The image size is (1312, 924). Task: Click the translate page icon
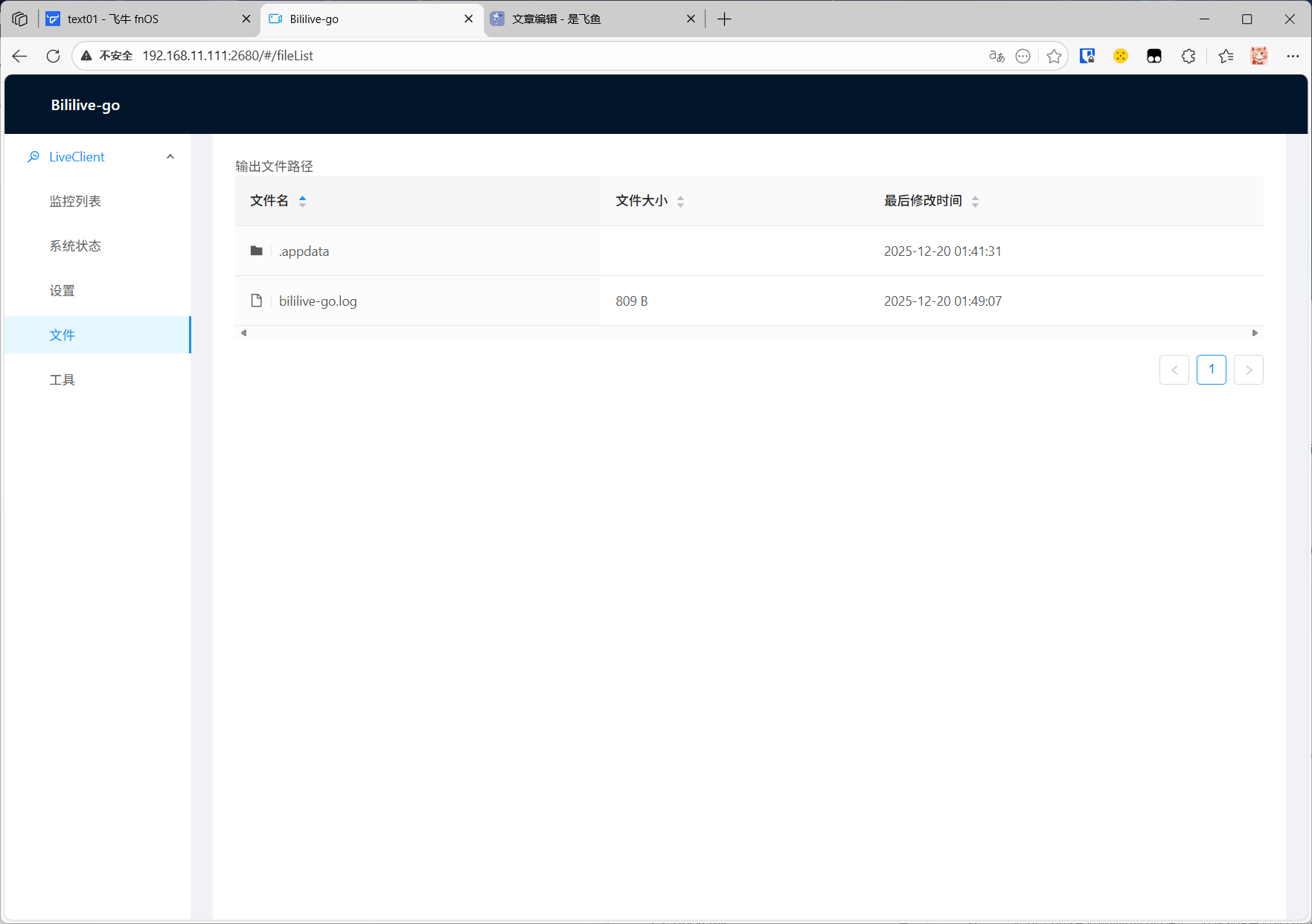(996, 56)
